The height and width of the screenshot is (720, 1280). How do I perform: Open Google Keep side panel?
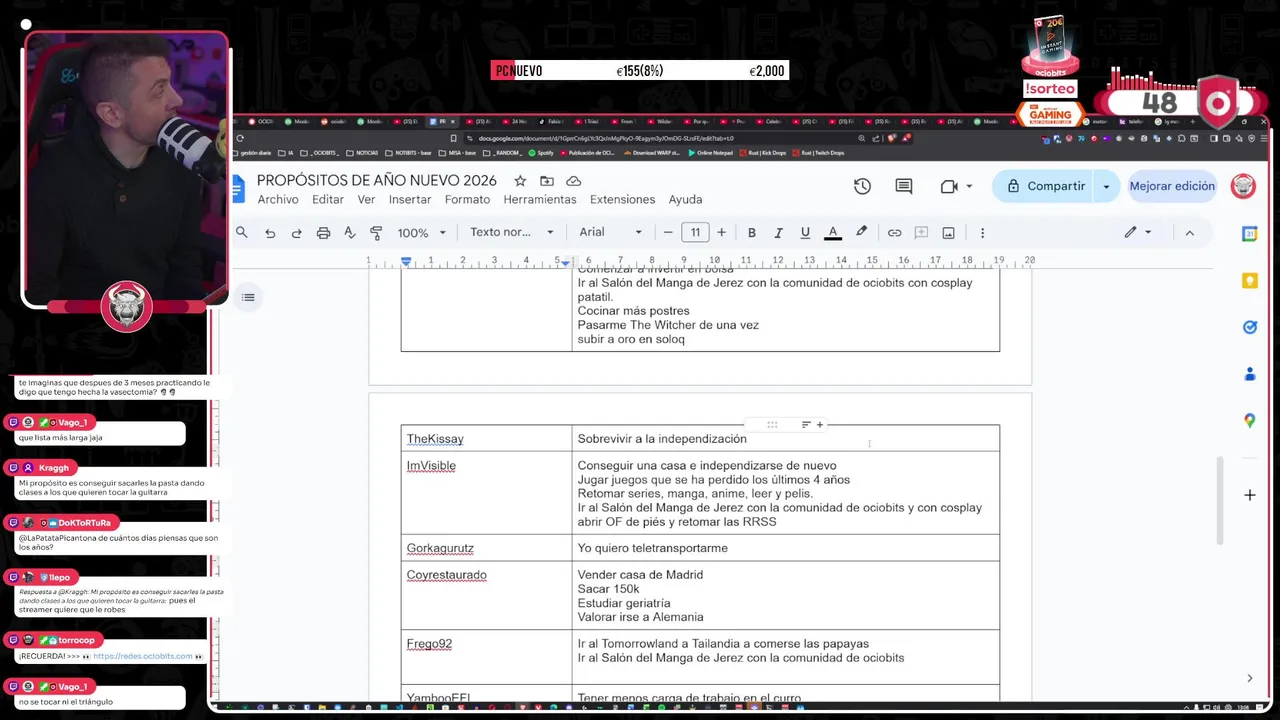1249,281
